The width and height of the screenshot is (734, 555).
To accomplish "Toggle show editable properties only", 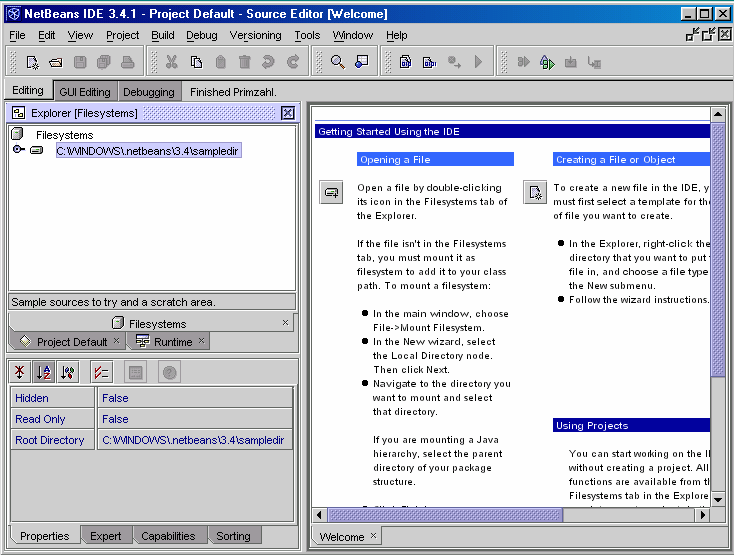I will click(x=101, y=372).
